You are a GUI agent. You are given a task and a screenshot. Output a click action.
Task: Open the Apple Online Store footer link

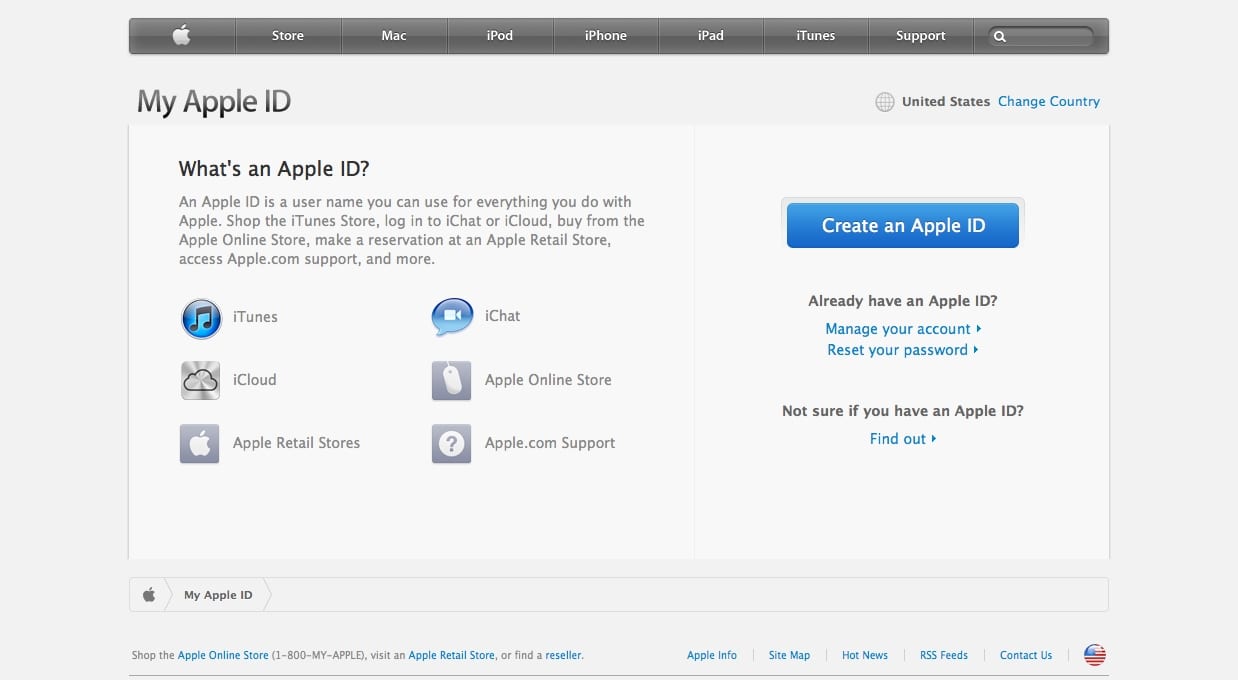pyautogui.click(x=223, y=656)
